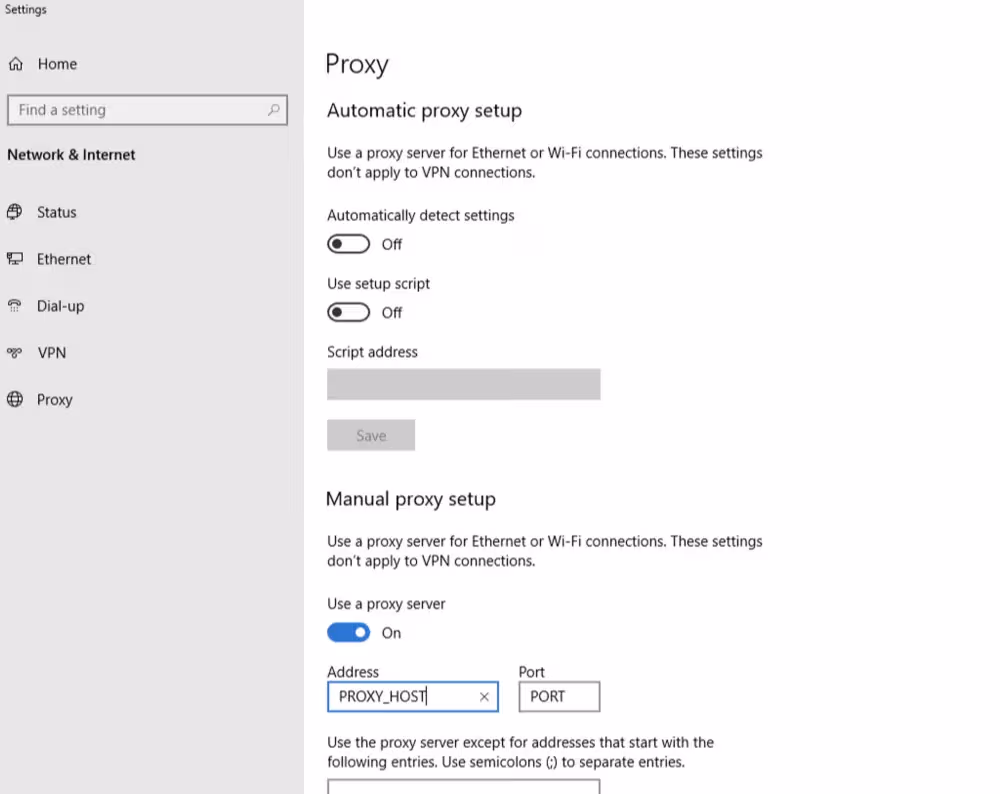Select Network & Internet heading
This screenshot has height=794, width=1000.
[x=71, y=154]
